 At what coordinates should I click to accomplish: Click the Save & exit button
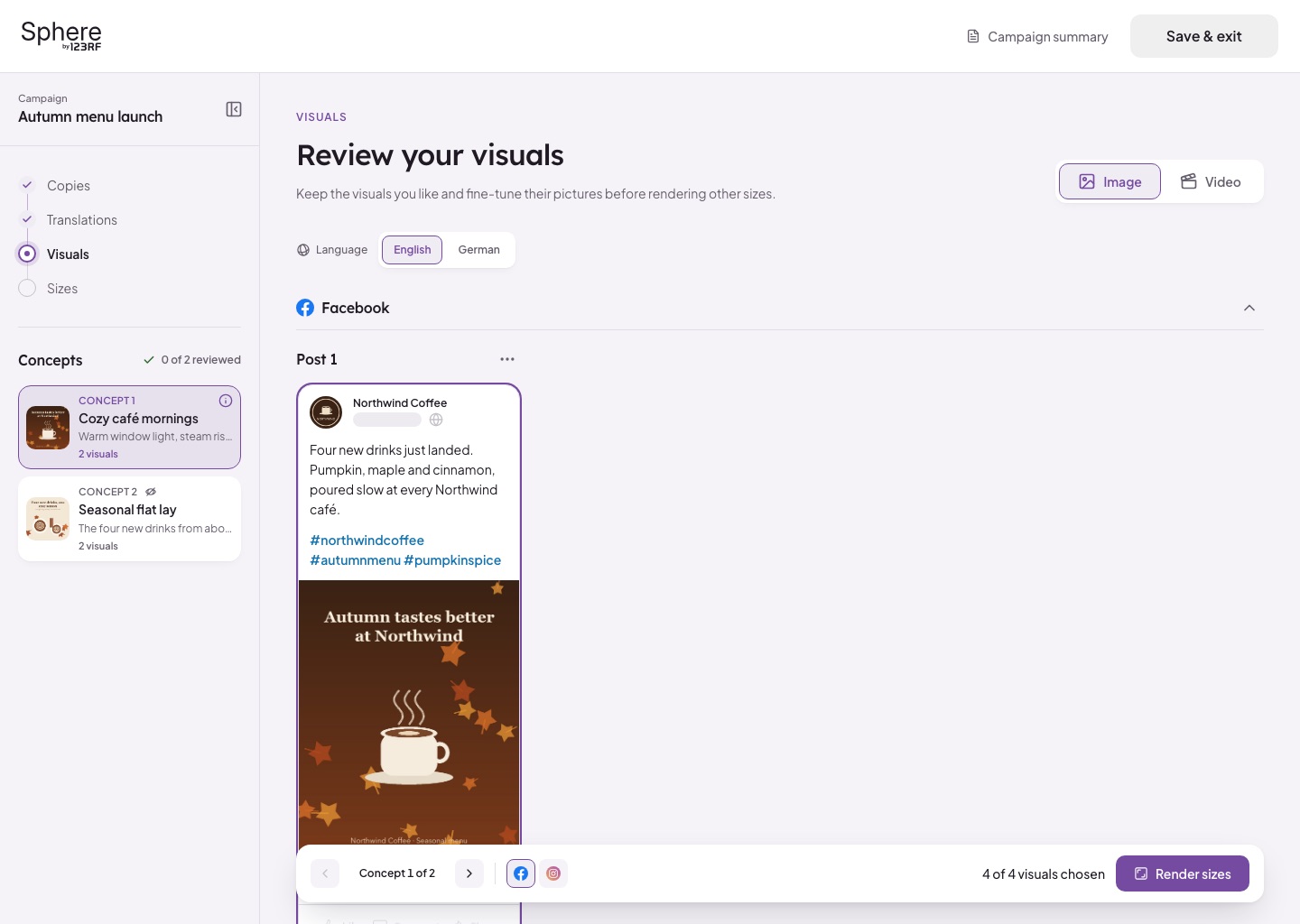(1203, 36)
